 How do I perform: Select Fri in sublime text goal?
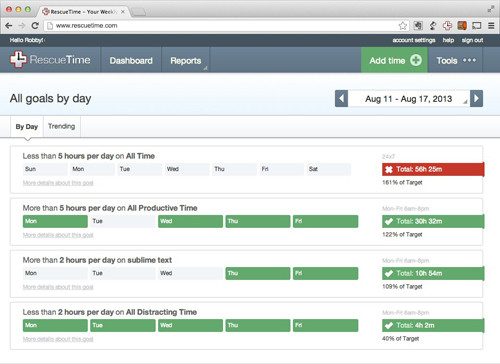pos(325,273)
